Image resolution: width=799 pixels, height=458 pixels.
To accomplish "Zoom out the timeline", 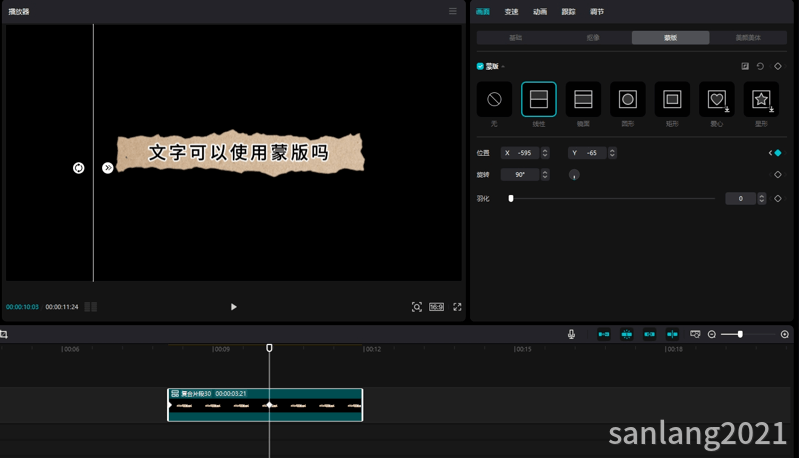I will click(712, 334).
